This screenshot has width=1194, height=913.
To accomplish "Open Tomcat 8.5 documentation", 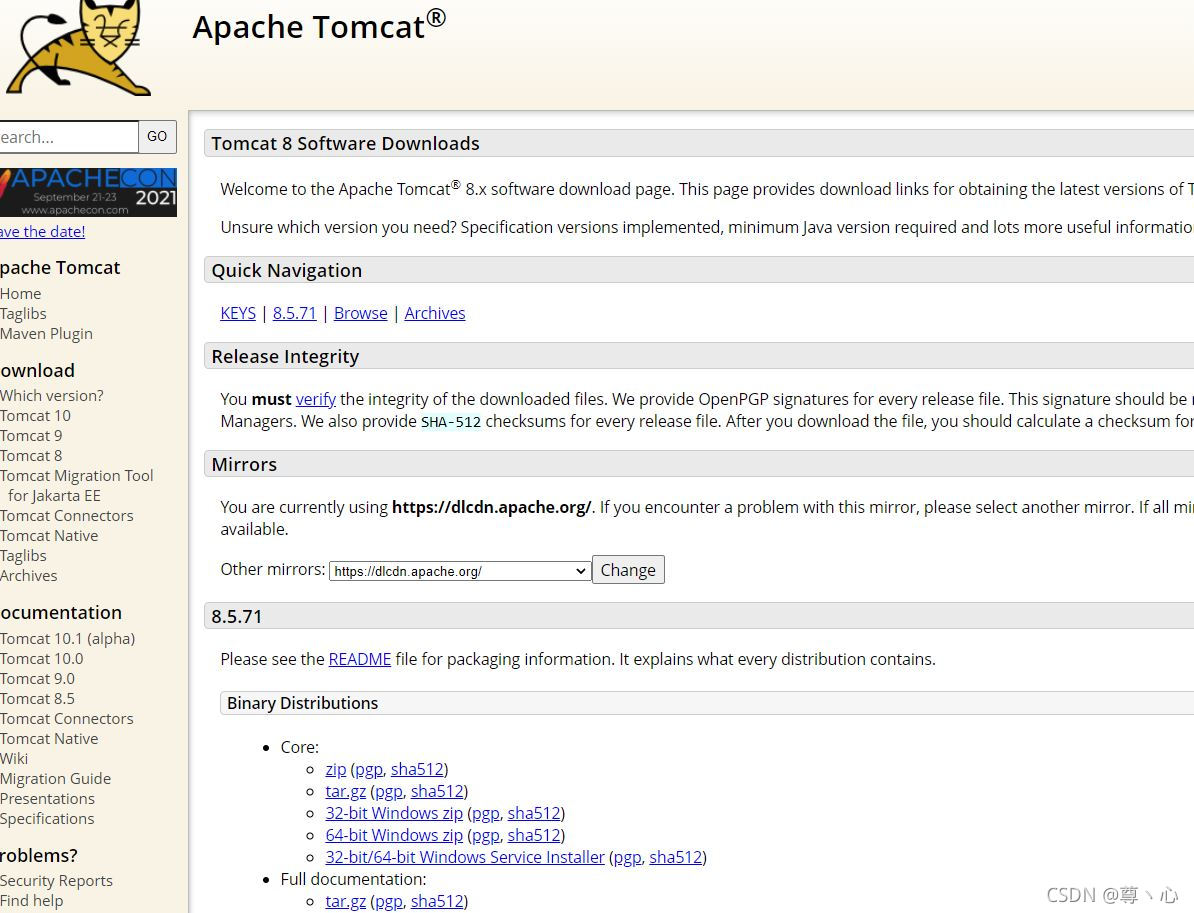I will pos(37,698).
